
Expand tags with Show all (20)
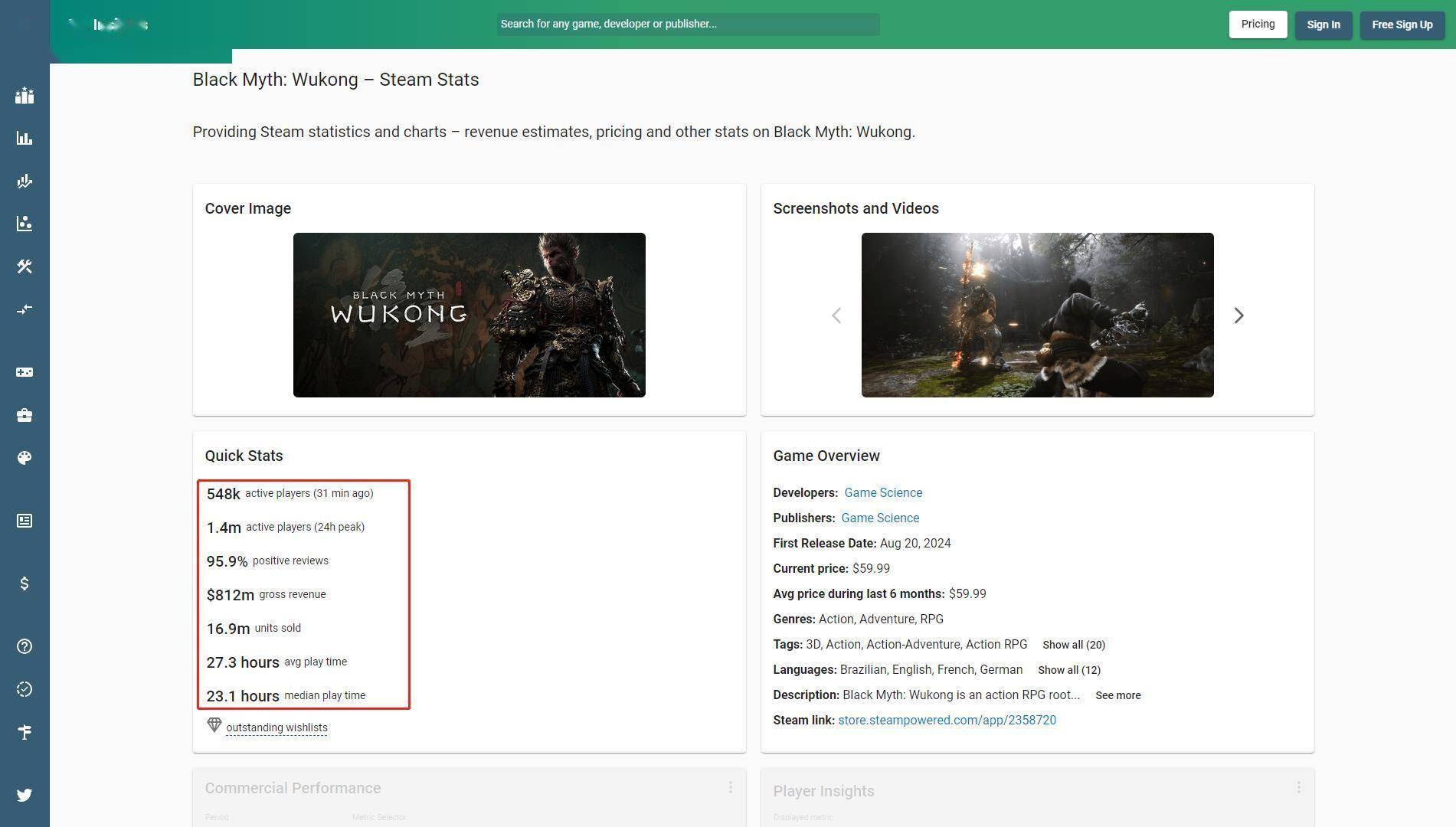click(x=1074, y=645)
